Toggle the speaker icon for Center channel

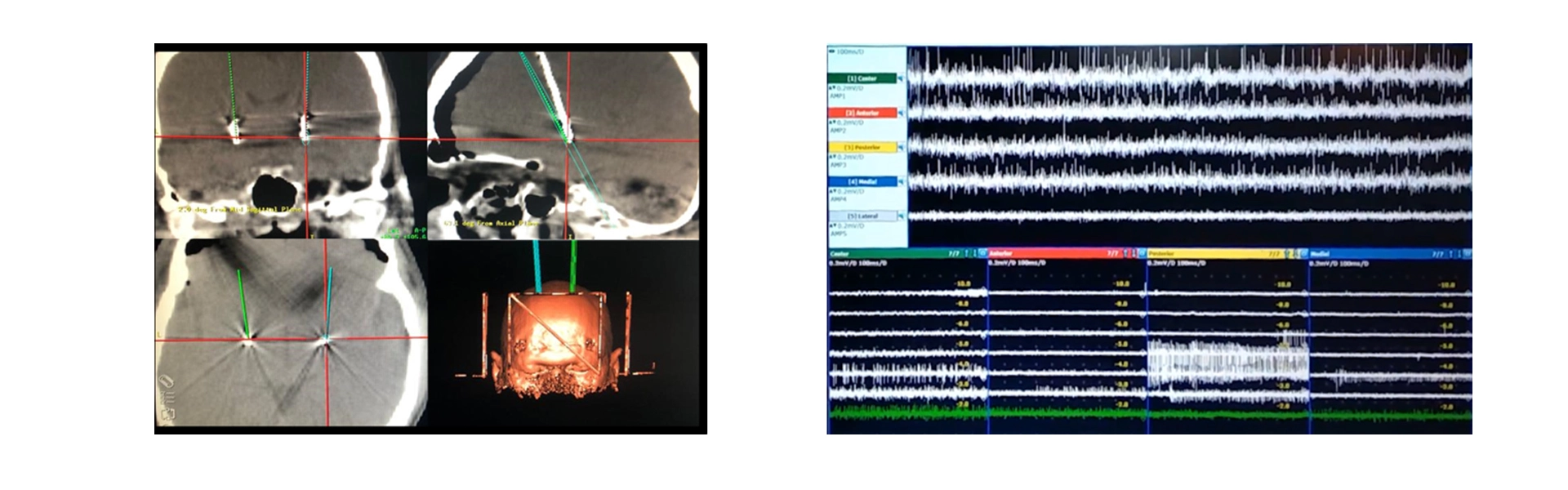tap(901, 78)
